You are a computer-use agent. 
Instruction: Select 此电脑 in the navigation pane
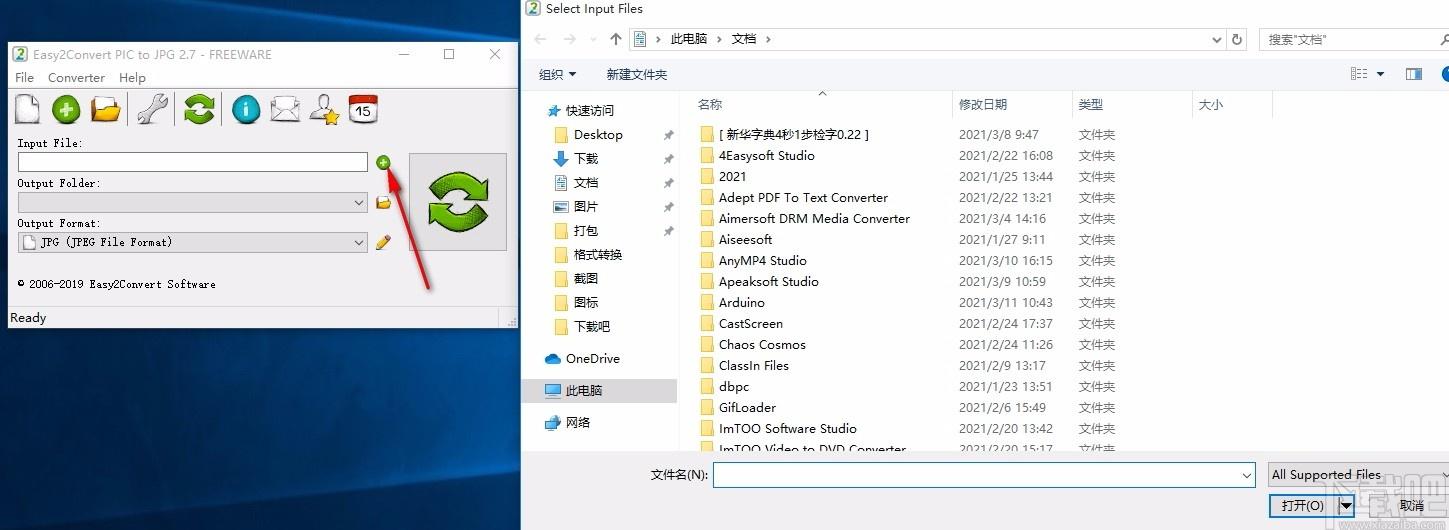(x=586, y=391)
